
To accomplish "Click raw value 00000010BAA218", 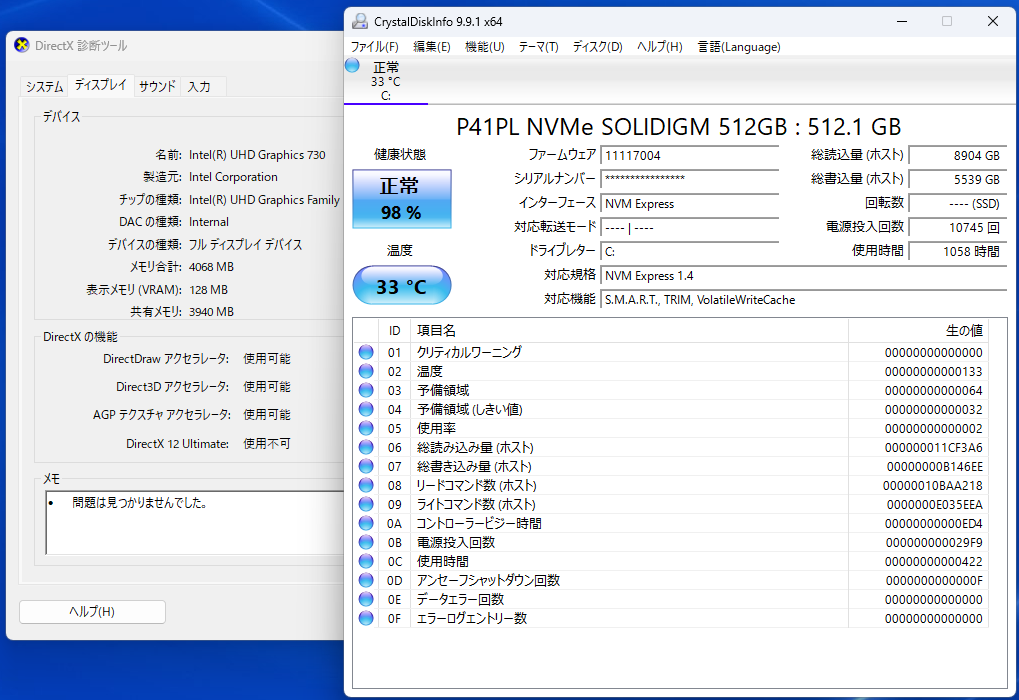I will pyautogui.click(x=933, y=486).
